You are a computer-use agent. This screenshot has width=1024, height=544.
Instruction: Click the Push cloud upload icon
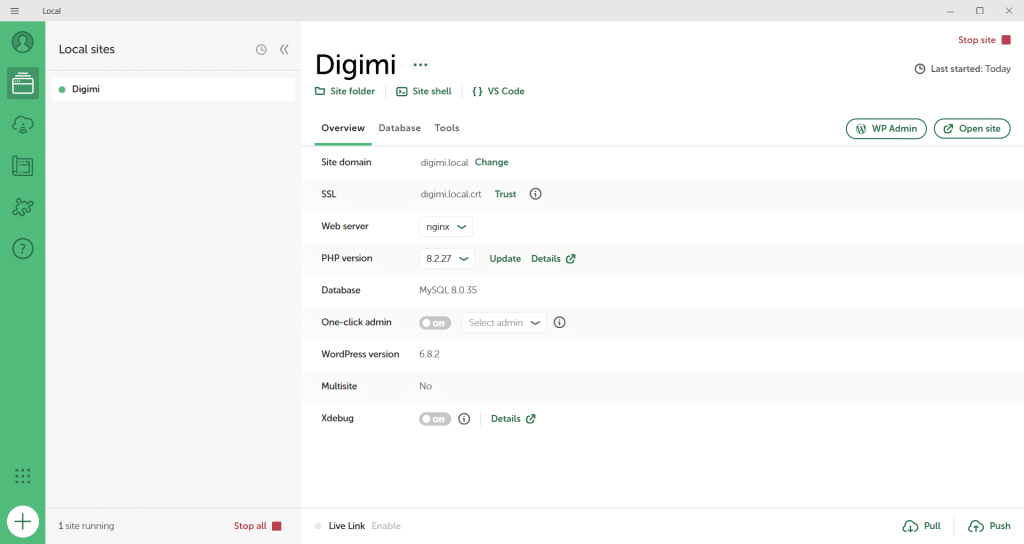click(x=976, y=526)
